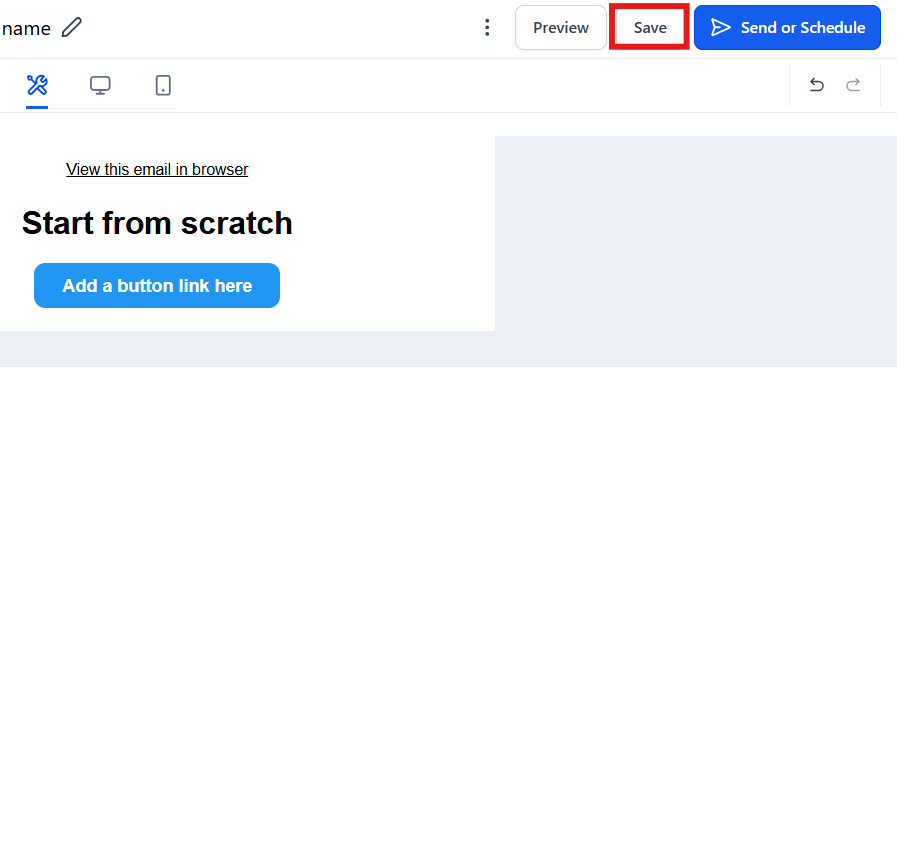
Task: Click the paper plane send icon
Action: pyautogui.click(x=720, y=28)
